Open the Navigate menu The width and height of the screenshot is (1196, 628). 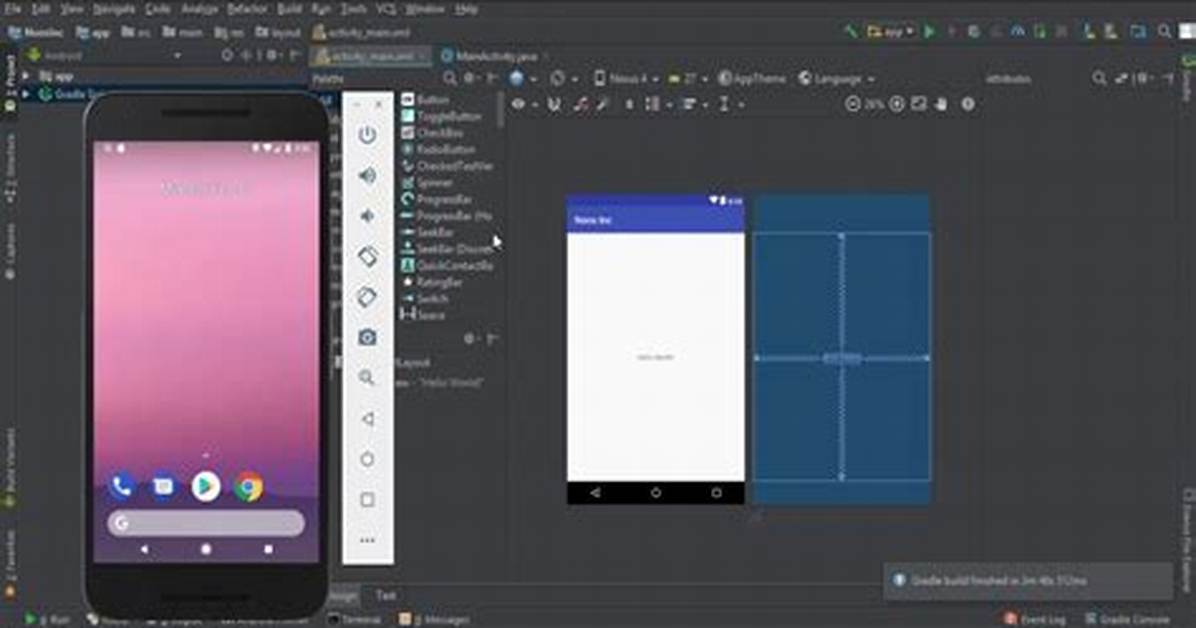[x=114, y=9]
